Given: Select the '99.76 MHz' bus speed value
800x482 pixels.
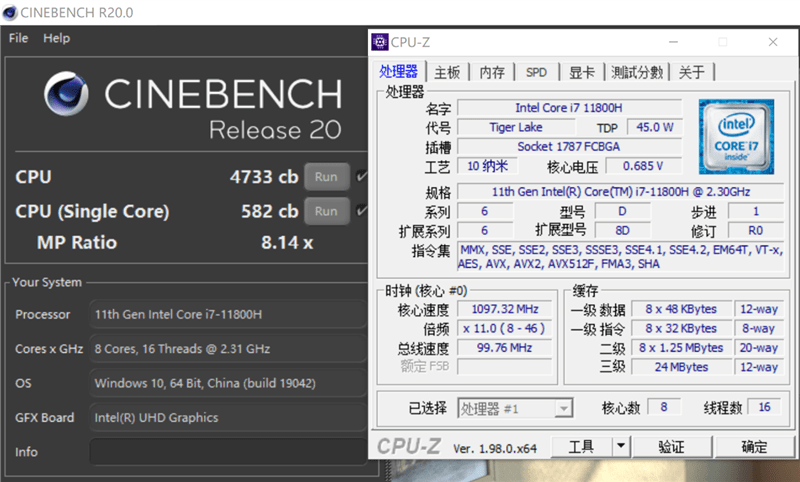Looking at the screenshot, I should click(x=505, y=348).
